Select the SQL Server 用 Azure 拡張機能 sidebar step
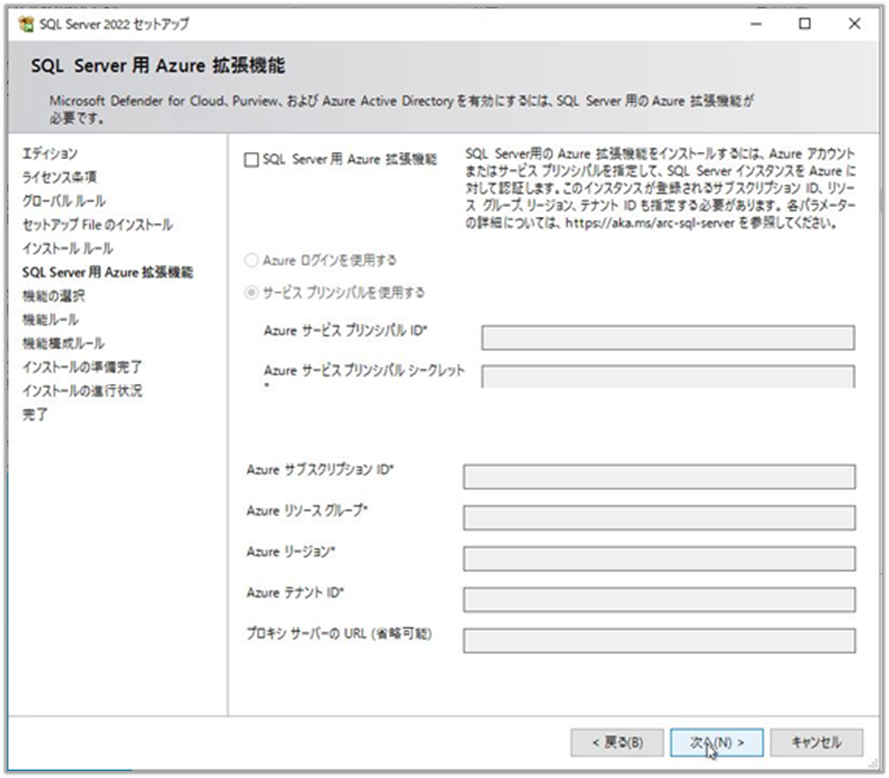 108,272
